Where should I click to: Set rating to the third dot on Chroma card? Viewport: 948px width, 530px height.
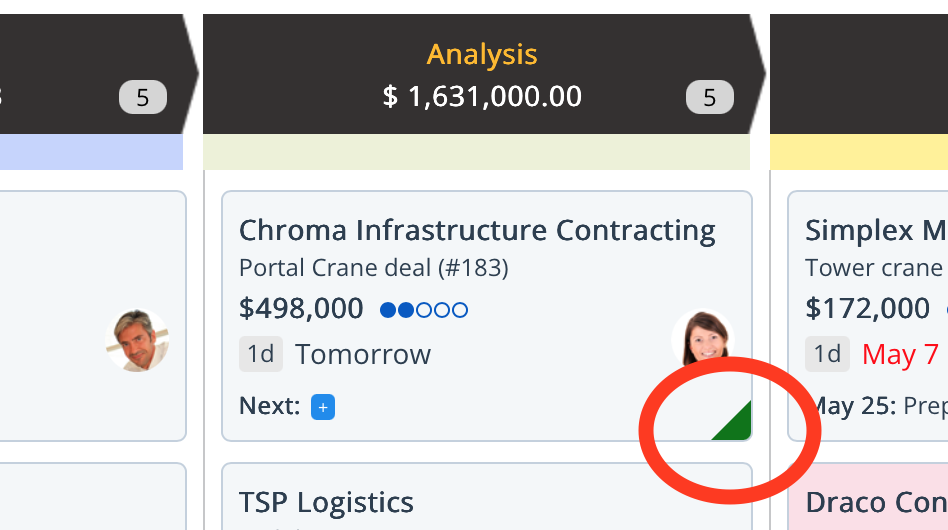(424, 310)
